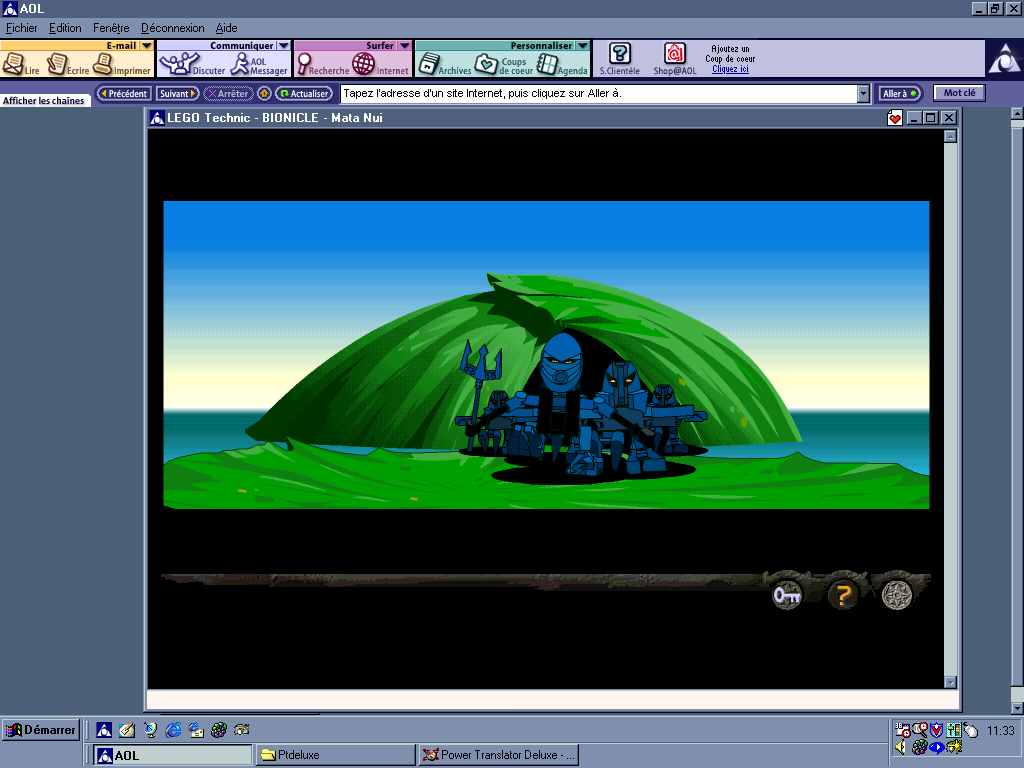Open the address bar history dropdown
The height and width of the screenshot is (768, 1024).
863,94
